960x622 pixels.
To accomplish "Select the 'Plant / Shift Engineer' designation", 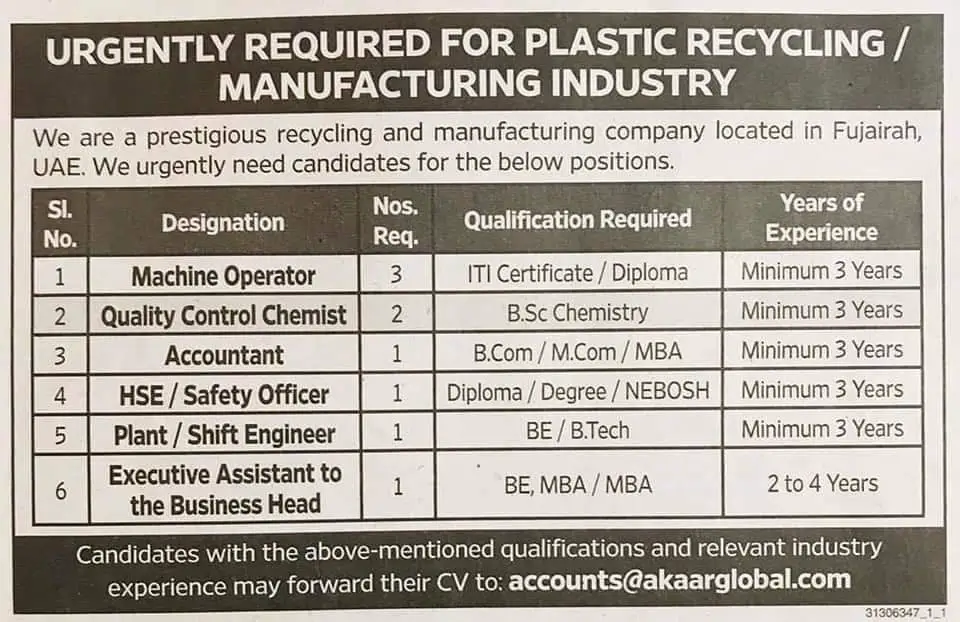I will 223,434.
